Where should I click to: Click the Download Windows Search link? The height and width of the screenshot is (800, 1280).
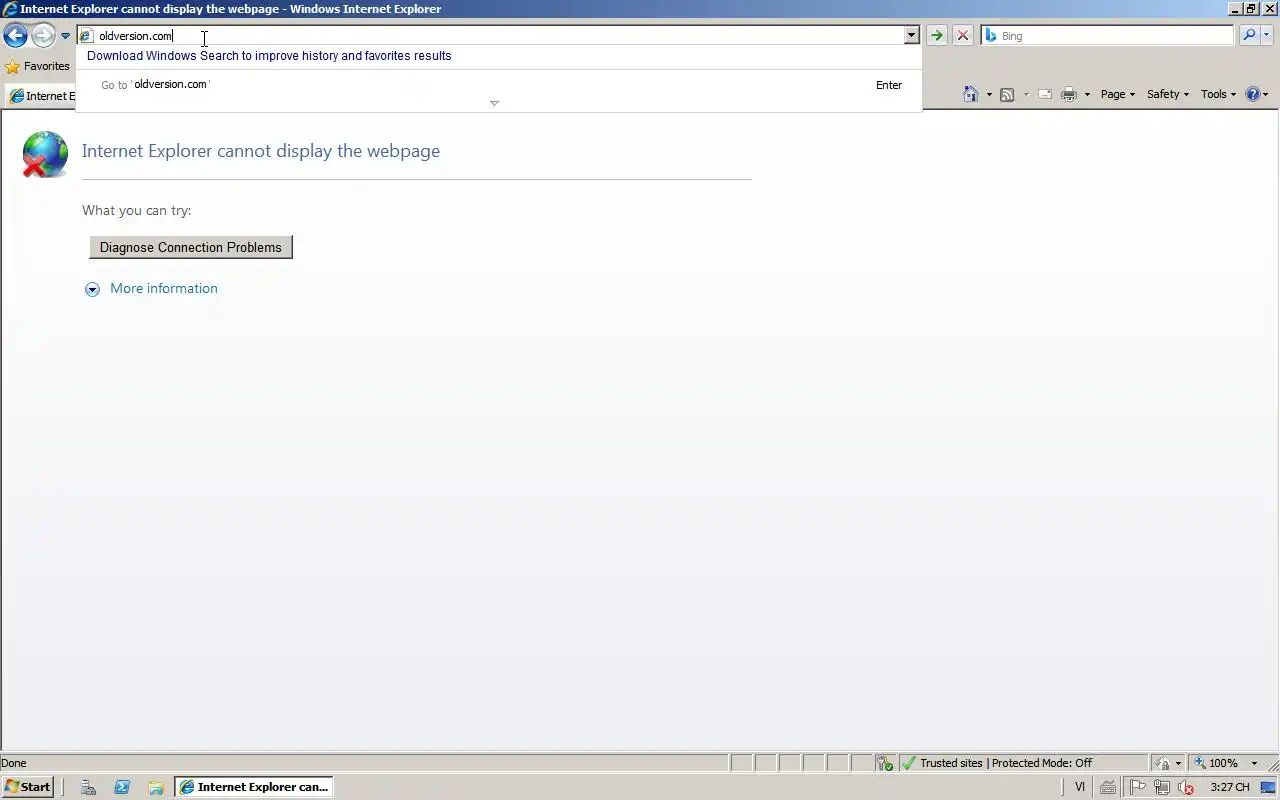tap(269, 56)
